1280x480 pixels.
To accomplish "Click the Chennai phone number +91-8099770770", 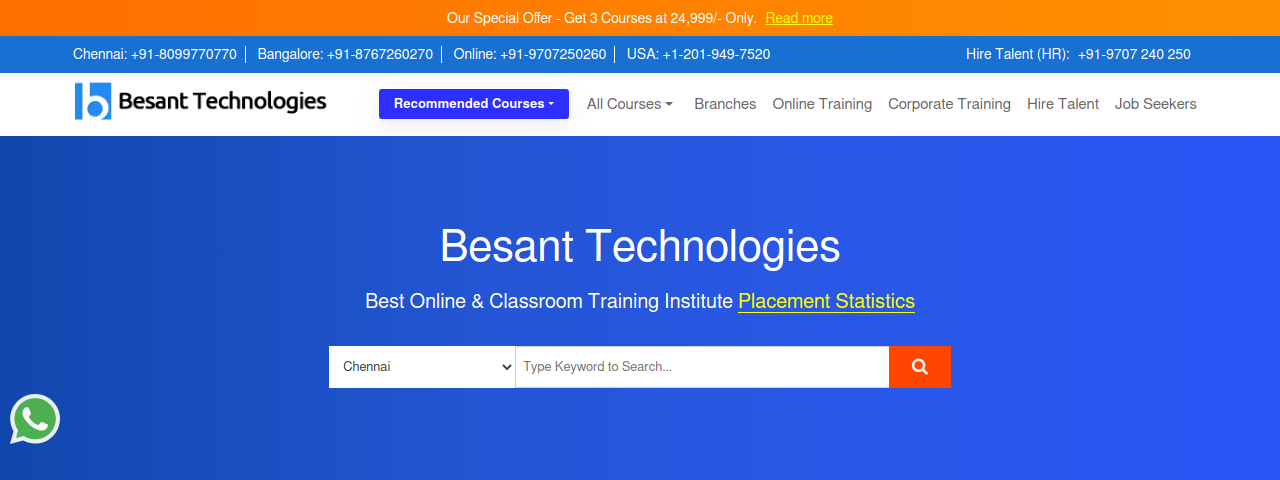I will [184, 54].
